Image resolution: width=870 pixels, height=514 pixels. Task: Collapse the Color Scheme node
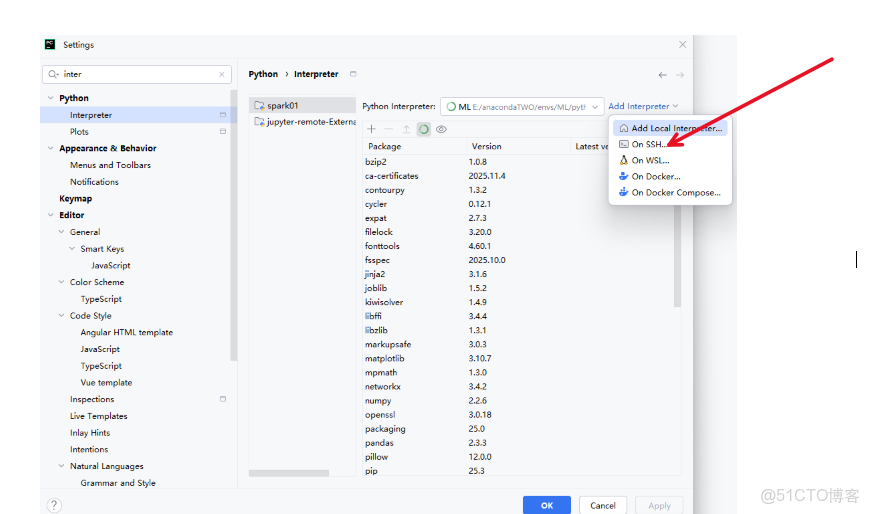pos(61,281)
